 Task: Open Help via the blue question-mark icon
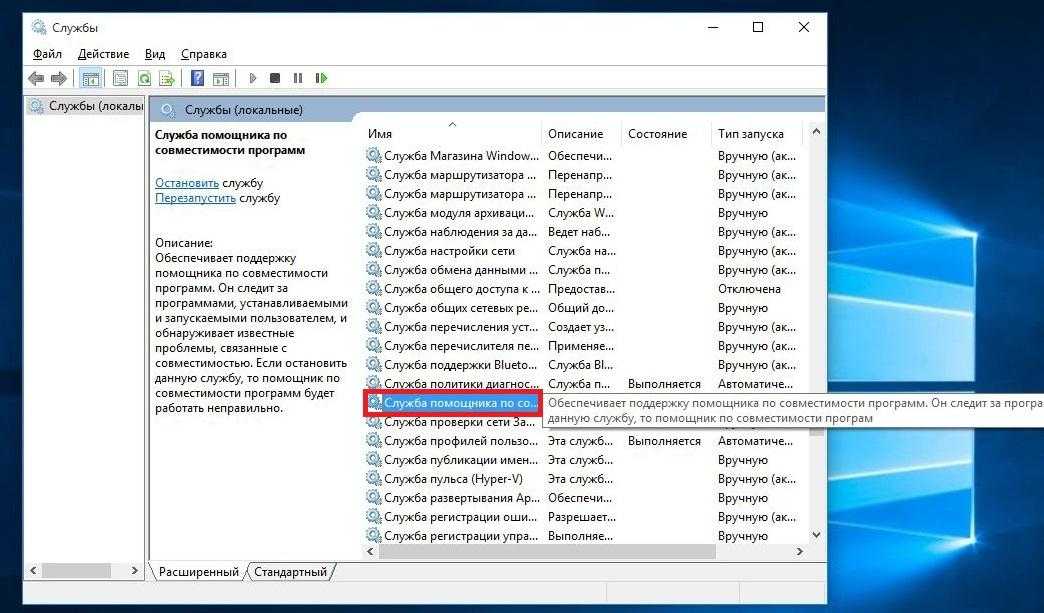198,78
